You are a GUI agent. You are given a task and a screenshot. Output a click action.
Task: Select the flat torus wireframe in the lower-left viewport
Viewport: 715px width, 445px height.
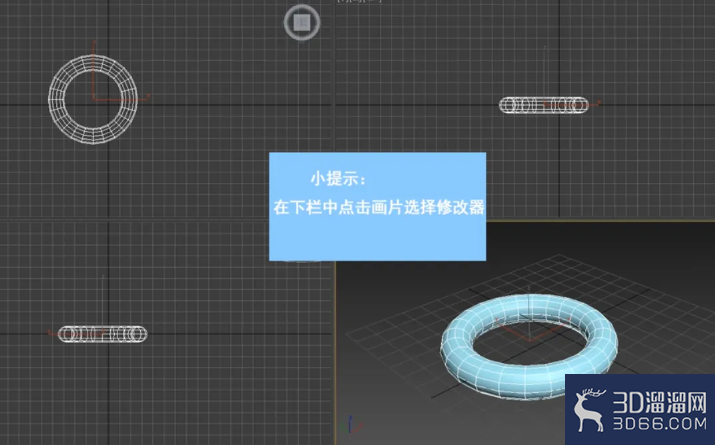pos(103,334)
